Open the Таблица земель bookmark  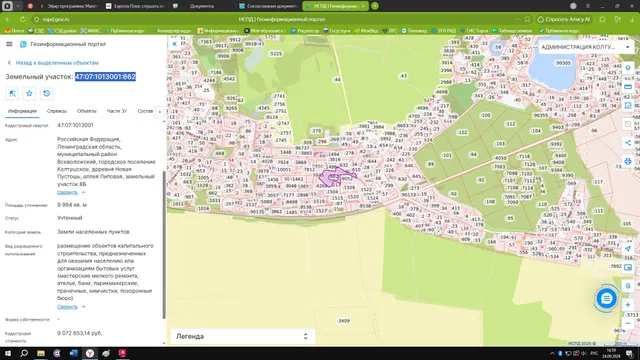[x=512, y=31]
